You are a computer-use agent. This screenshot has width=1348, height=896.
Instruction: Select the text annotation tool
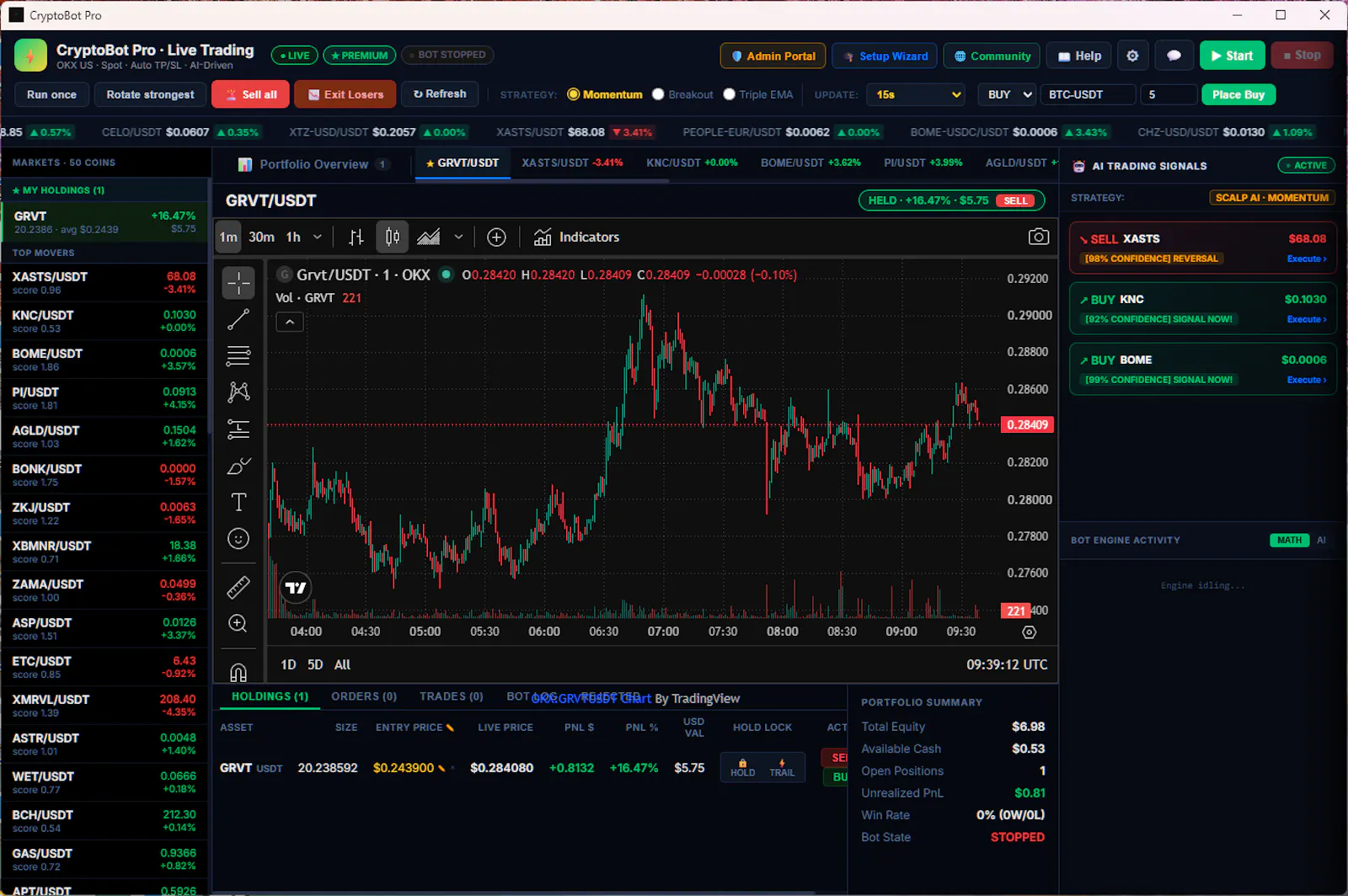238,503
